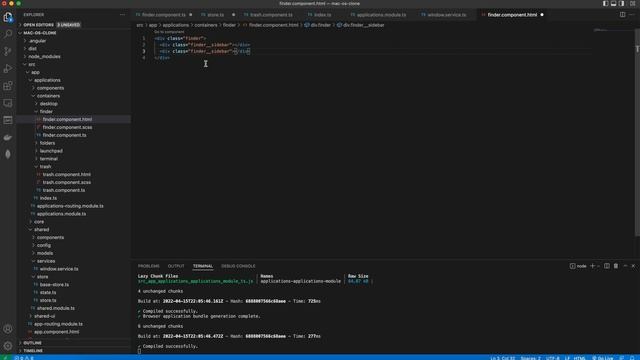The height and width of the screenshot is (360, 640).
Task: Collapse the applications folder
Action: pyautogui.click(x=47, y=80)
